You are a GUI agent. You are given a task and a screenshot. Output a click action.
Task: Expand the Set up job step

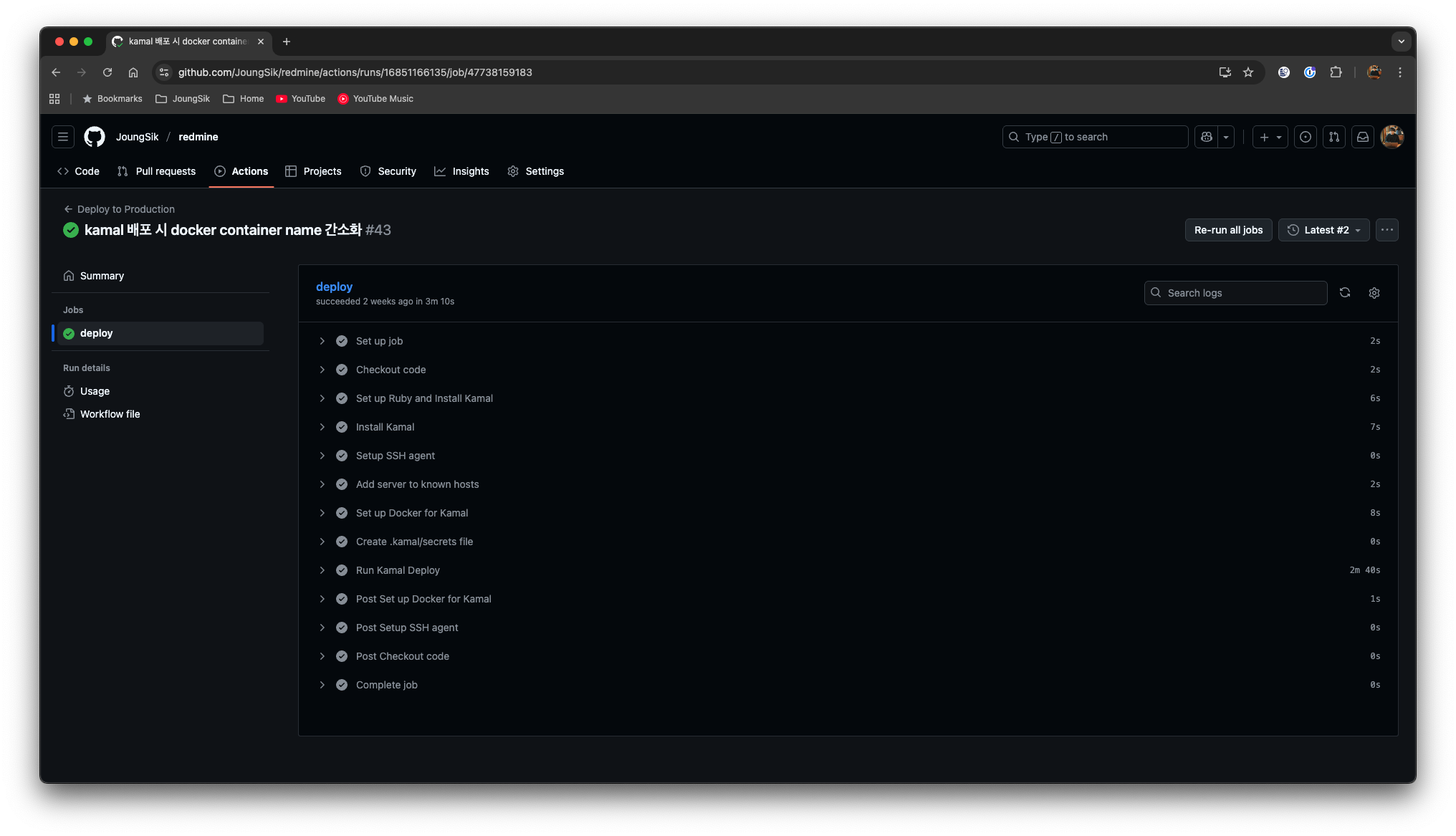pos(848,341)
